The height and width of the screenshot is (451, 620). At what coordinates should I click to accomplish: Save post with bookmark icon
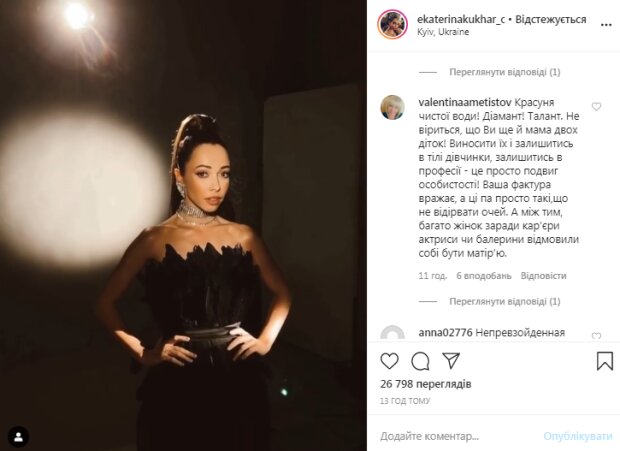click(x=605, y=361)
